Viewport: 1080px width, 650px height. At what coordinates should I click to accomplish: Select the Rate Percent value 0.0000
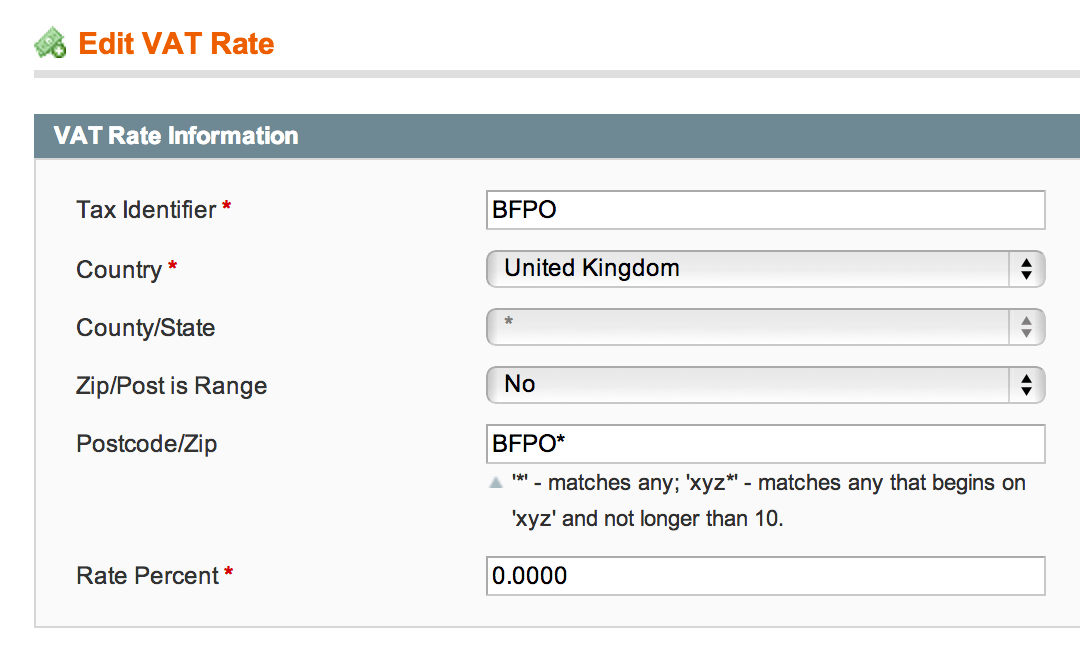click(x=765, y=576)
